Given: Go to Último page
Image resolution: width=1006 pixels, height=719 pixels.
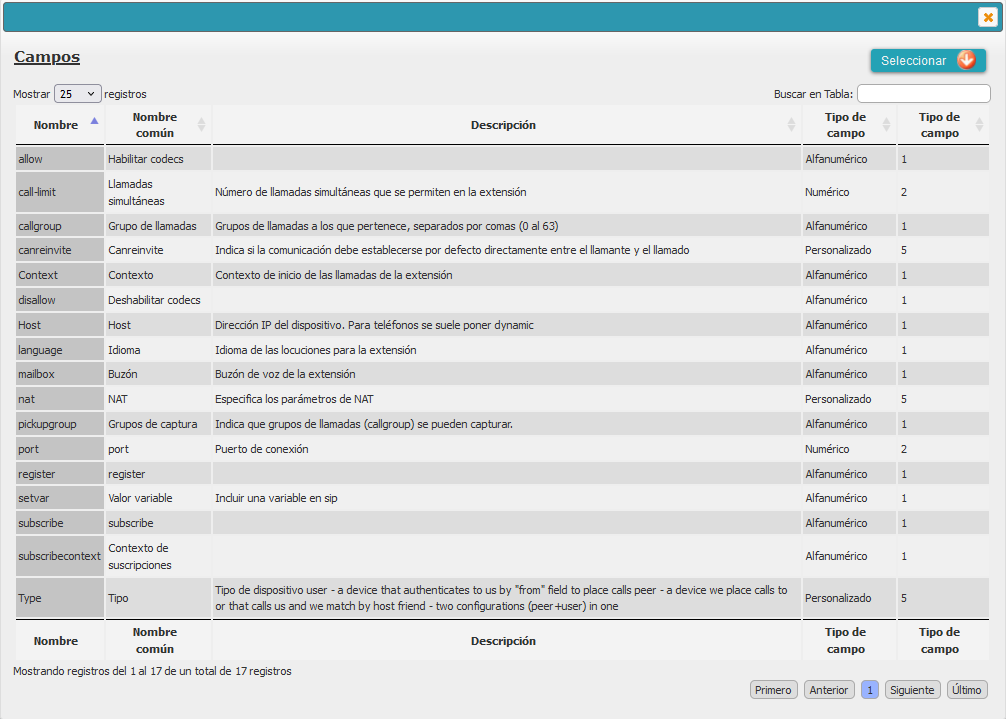Looking at the screenshot, I should (x=966, y=689).
